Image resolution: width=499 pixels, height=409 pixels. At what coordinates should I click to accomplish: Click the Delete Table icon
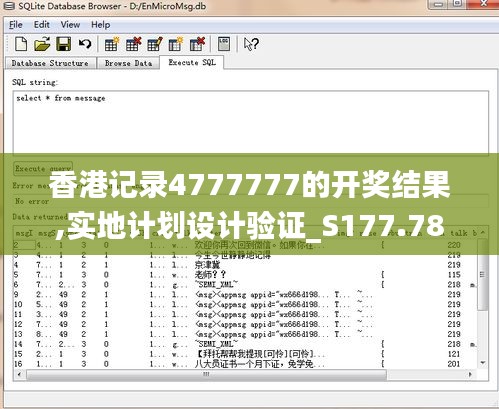click(133, 44)
